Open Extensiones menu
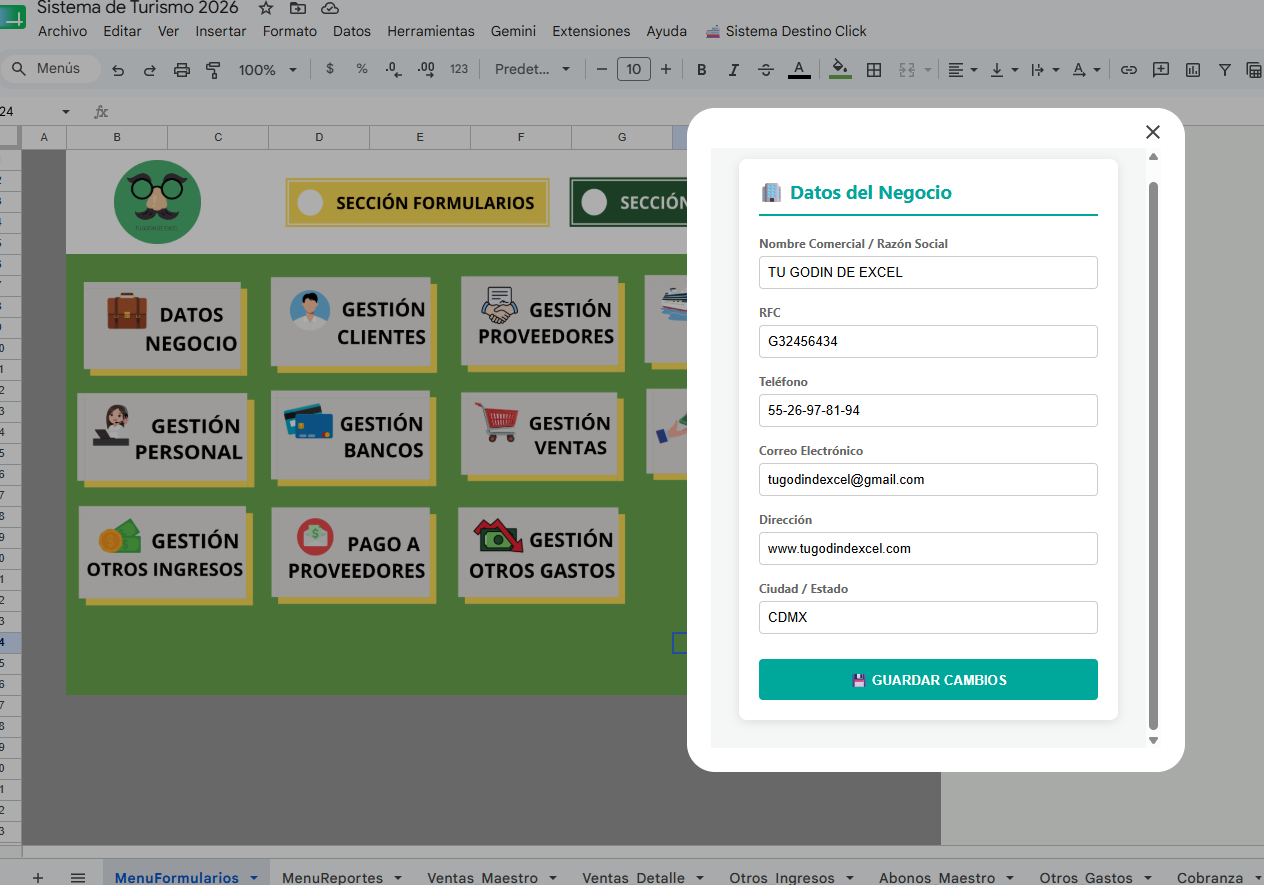1264x885 pixels. click(x=591, y=31)
